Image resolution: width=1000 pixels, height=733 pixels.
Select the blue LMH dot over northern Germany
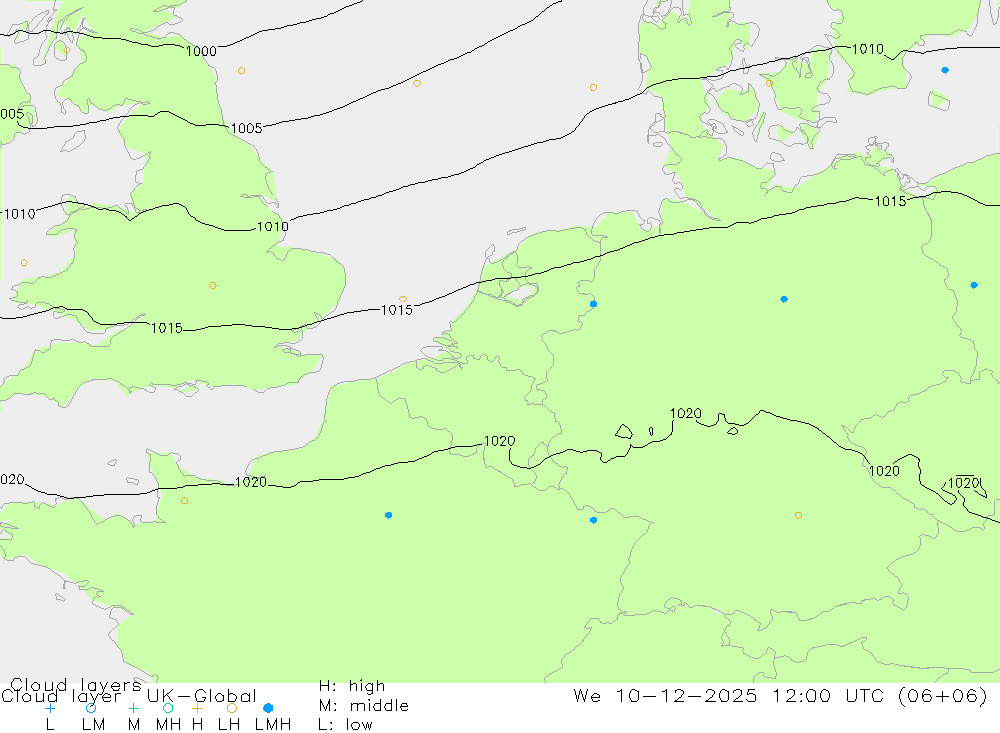(784, 299)
